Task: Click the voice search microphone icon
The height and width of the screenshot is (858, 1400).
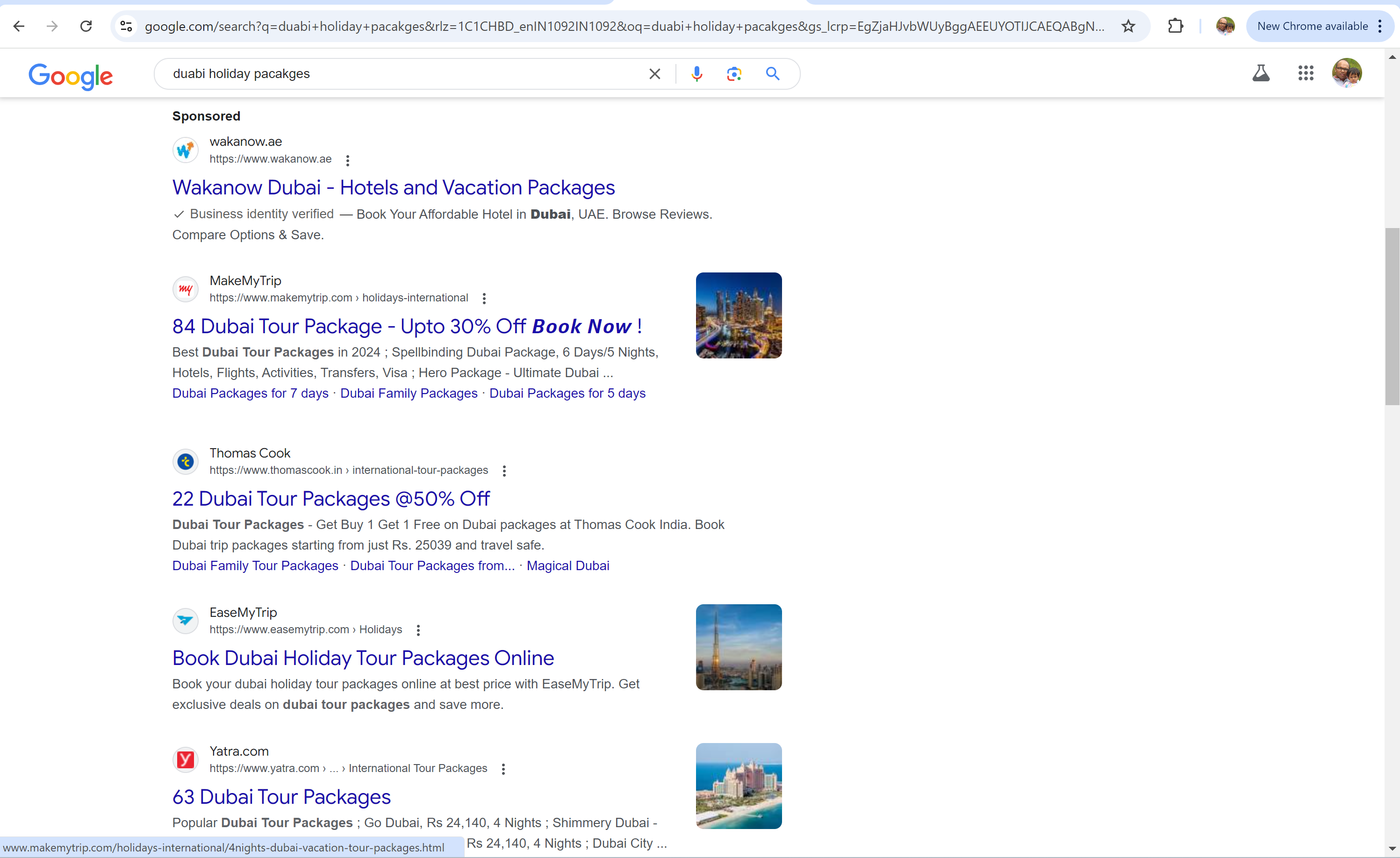Action: coord(696,74)
